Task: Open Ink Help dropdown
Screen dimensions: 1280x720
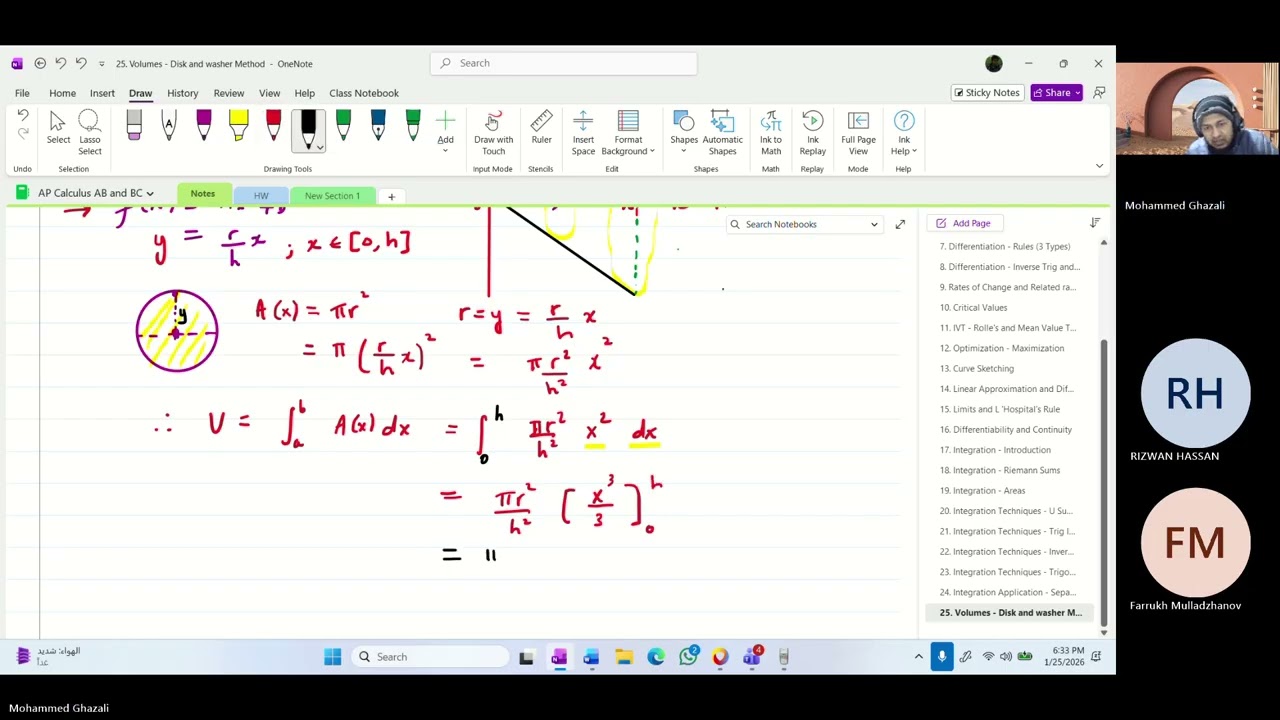Action: [x=904, y=133]
